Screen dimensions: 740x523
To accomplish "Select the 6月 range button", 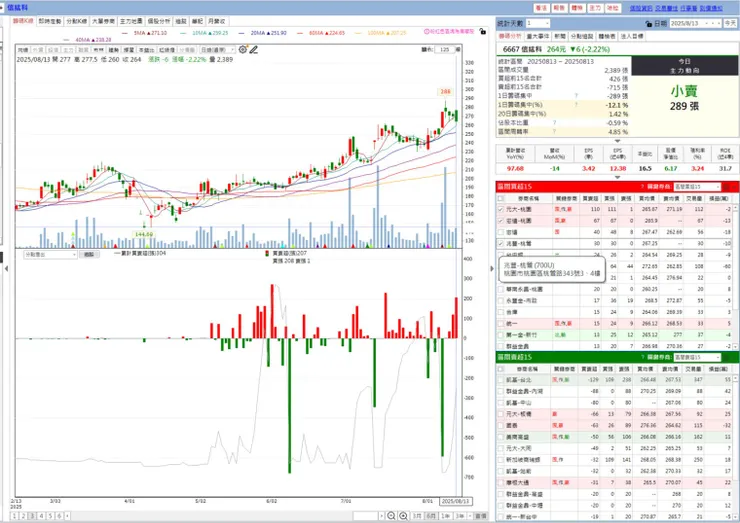I will [431, 516].
